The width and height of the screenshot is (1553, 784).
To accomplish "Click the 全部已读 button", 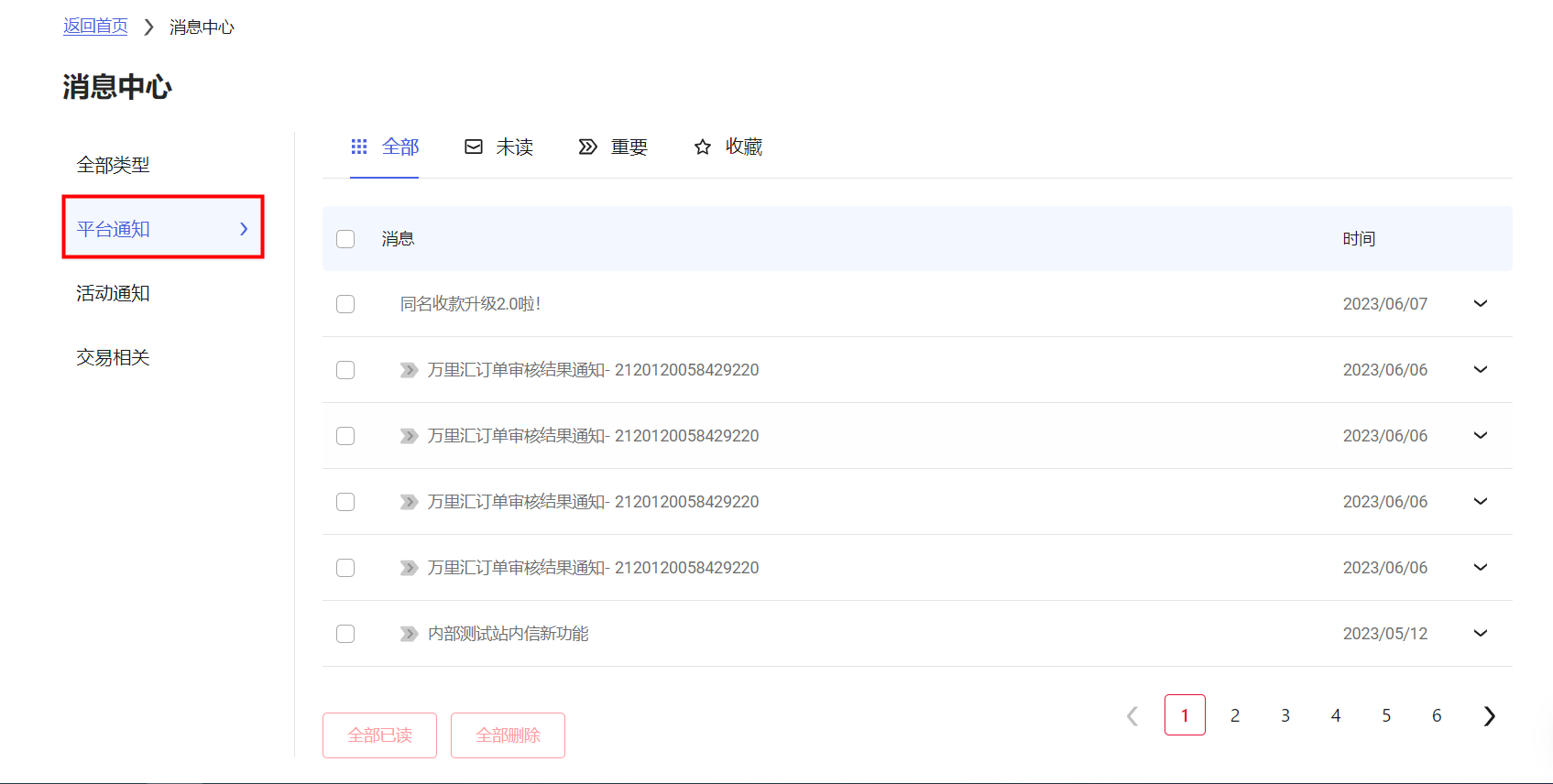I will (x=379, y=735).
